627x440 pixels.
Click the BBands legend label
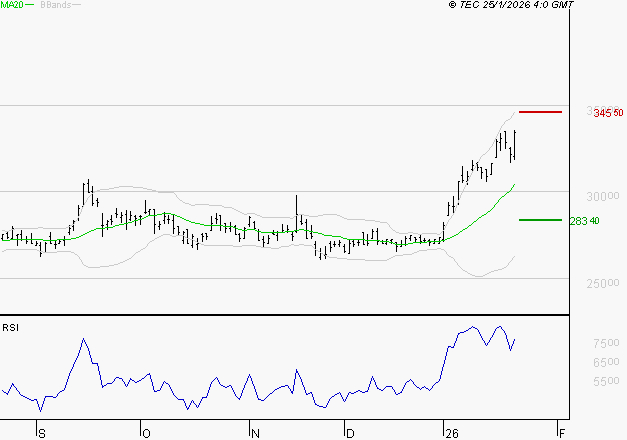[x=56, y=5]
